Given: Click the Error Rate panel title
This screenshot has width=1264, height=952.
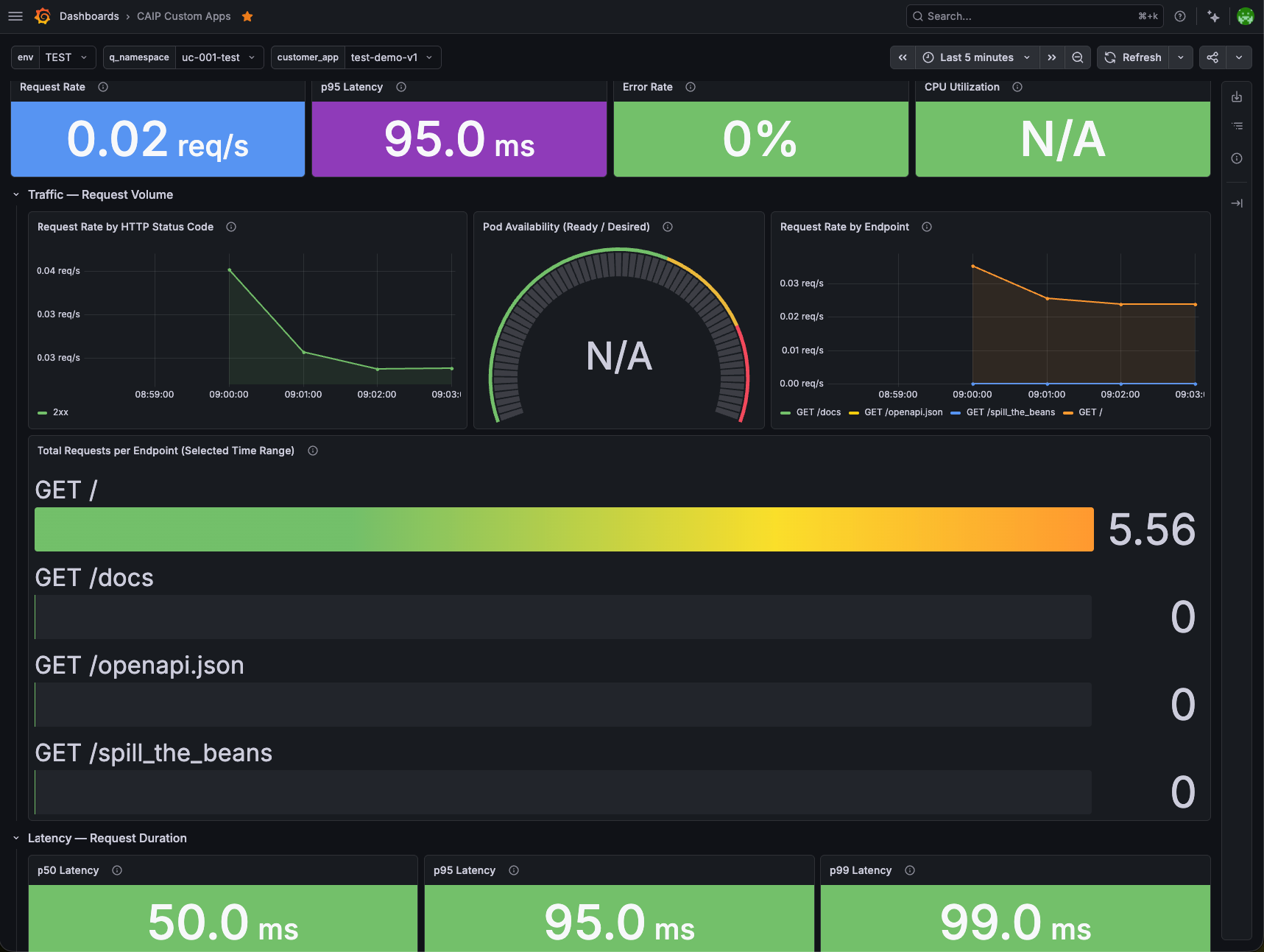Looking at the screenshot, I should click(648, 87).
